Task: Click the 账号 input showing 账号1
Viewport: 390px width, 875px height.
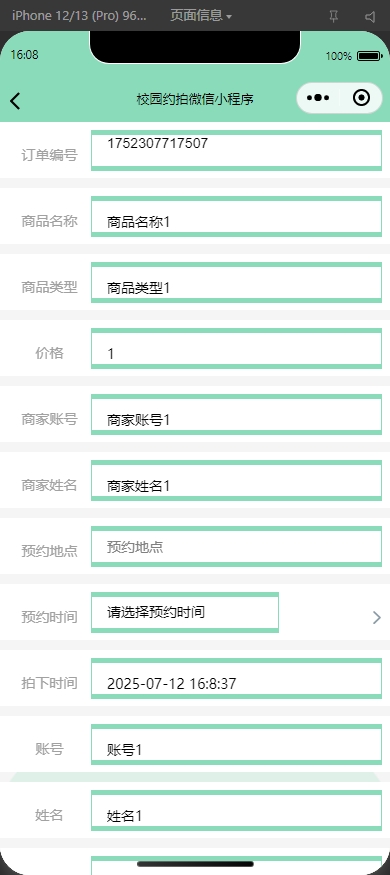Action: (237, 744)
